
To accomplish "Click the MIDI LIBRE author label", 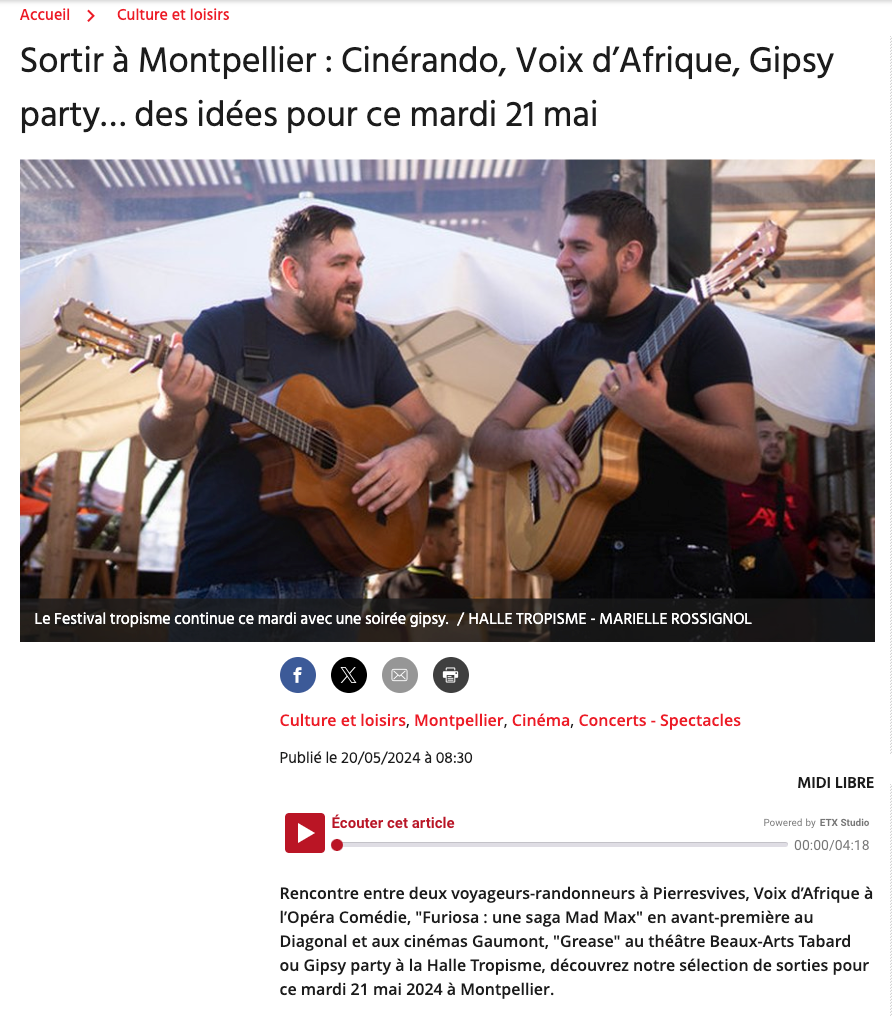I will coord(835,783).
